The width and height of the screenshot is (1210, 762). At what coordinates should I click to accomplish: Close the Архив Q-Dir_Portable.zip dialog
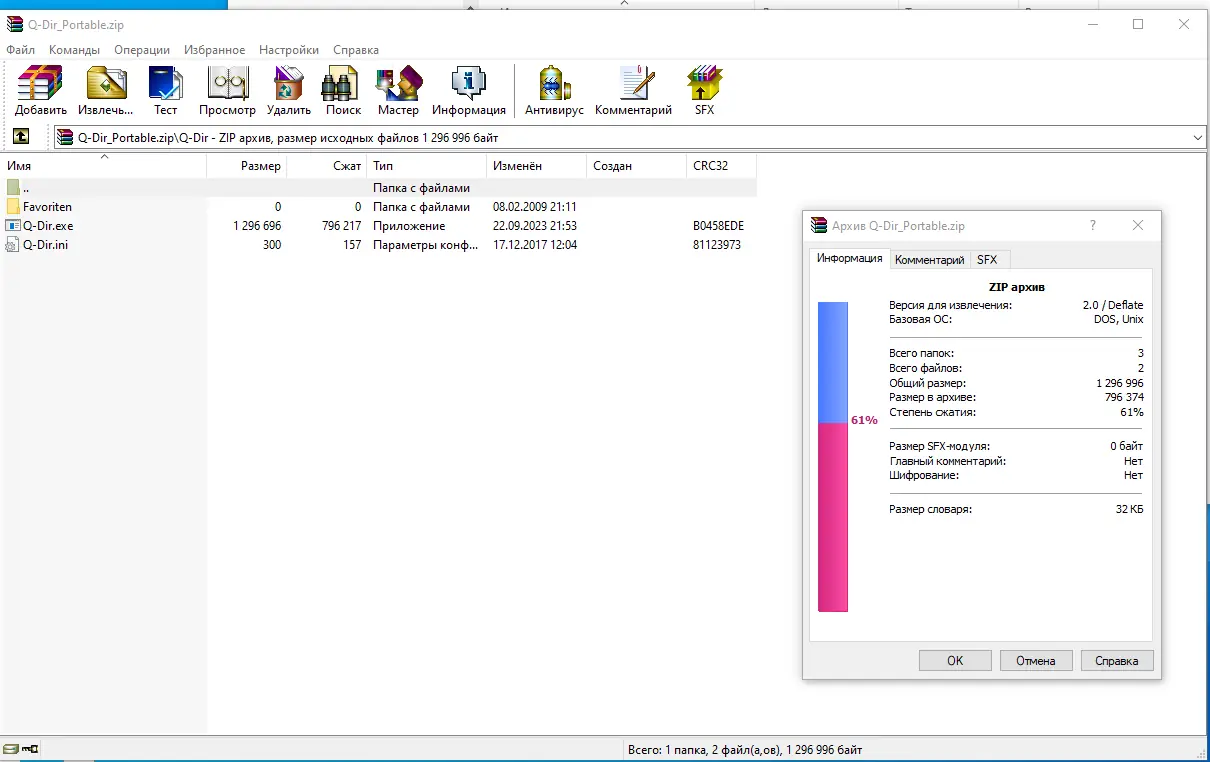point(1138,226)
